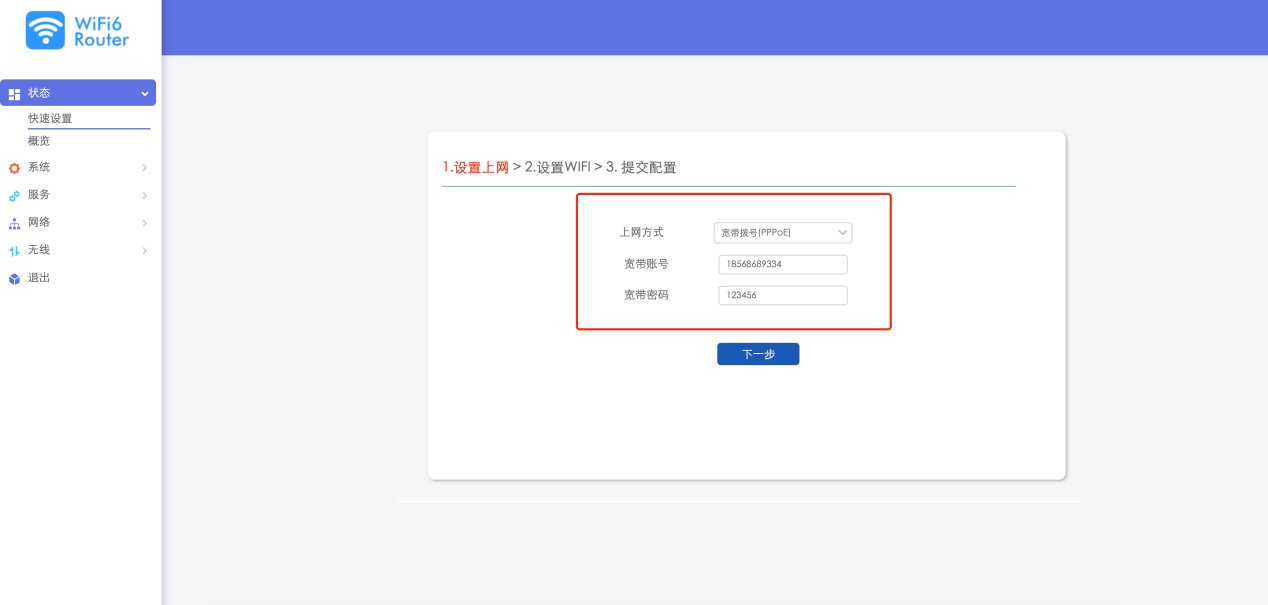Click step 3.提交配置 text
Screen dimensions: 1268x605
click(x=641, y=167)
